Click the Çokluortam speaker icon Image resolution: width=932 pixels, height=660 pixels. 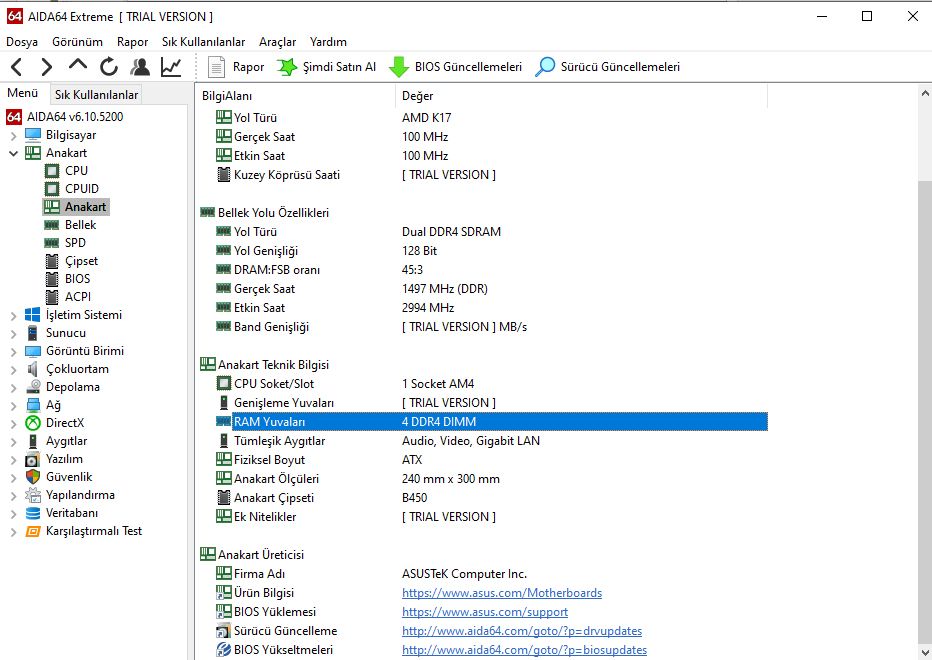(x=33, y=369)
